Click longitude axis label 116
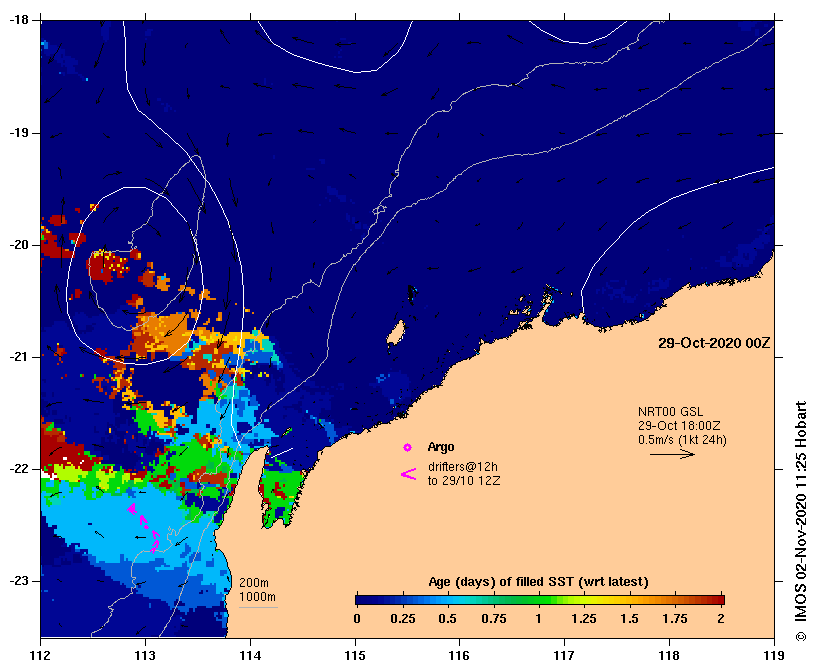818x672 pixels. (x=460, y=655)
